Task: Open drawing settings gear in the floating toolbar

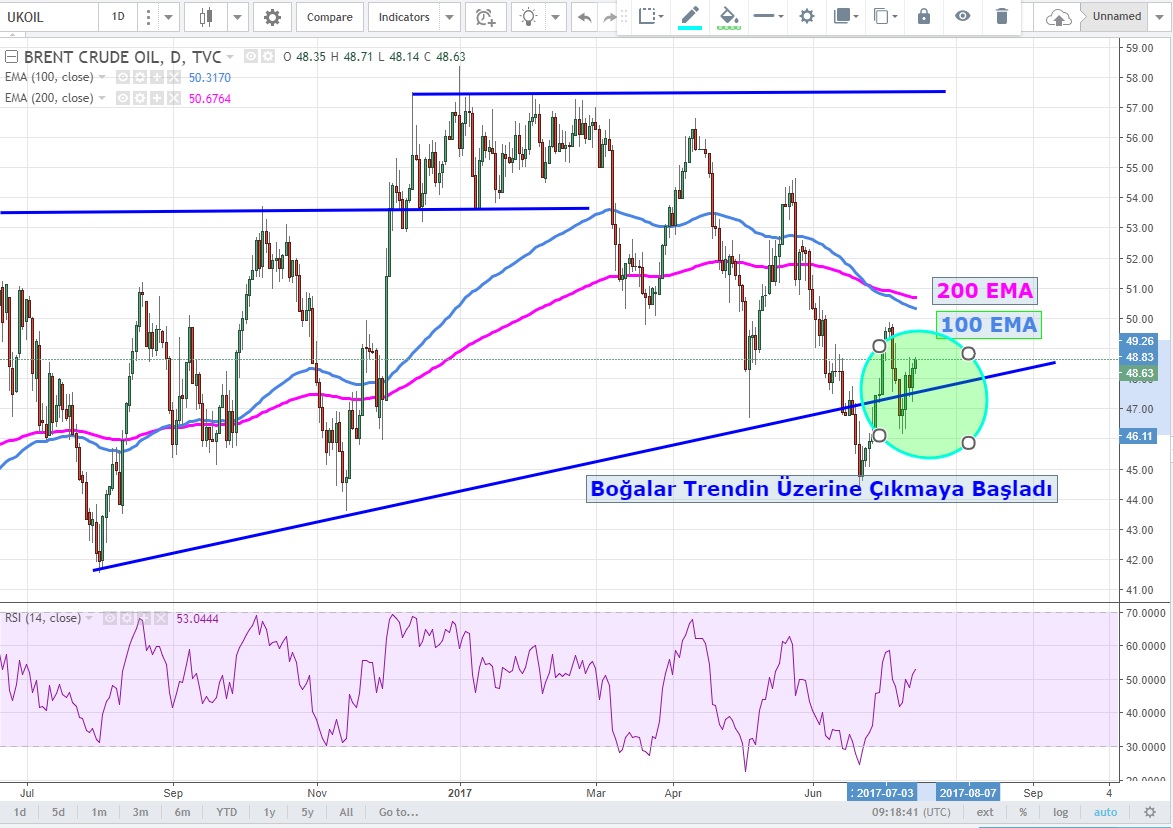Action: [x=806, y=16]
